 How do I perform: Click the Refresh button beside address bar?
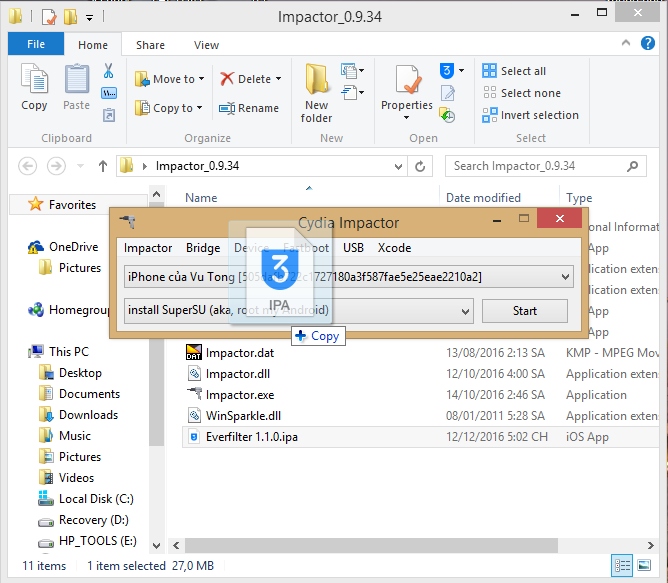[422, 166]
